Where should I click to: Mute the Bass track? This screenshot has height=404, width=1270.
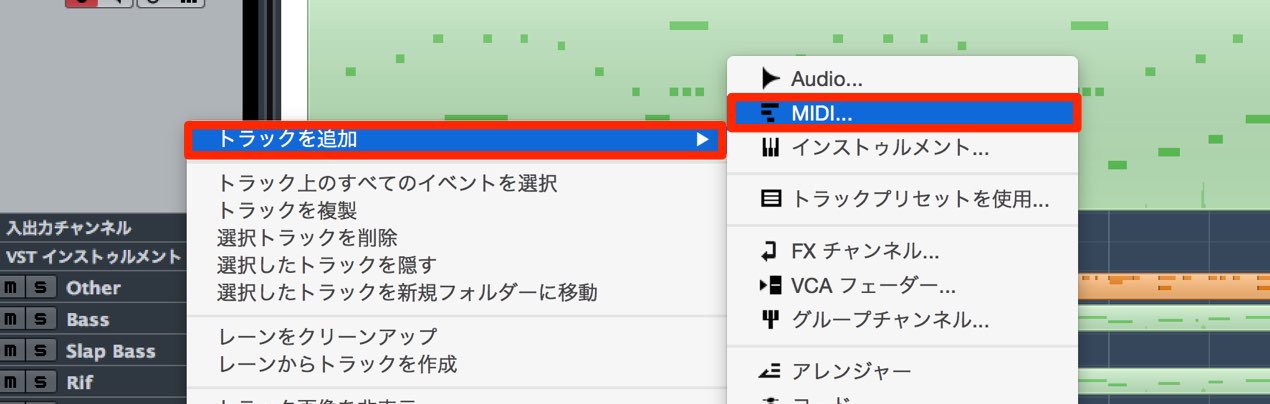[x=10, y=320]
